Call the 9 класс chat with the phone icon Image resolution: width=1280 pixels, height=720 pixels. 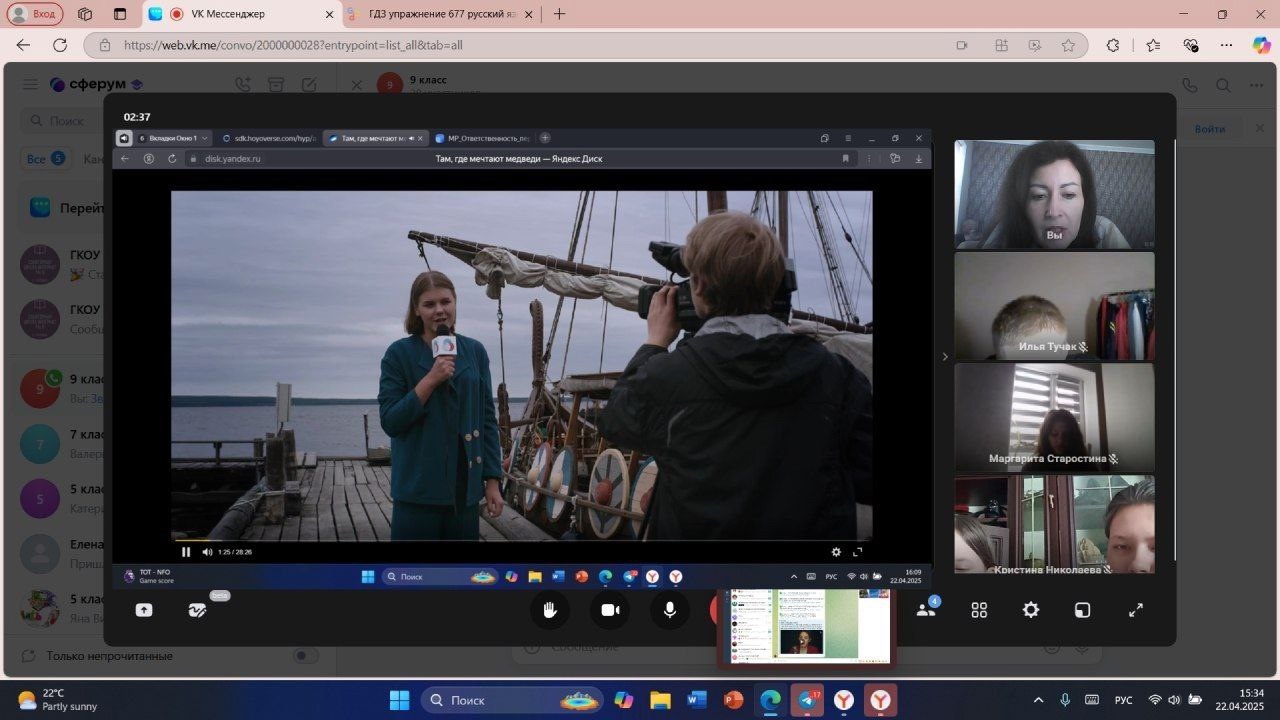[x=1189, y=85]
